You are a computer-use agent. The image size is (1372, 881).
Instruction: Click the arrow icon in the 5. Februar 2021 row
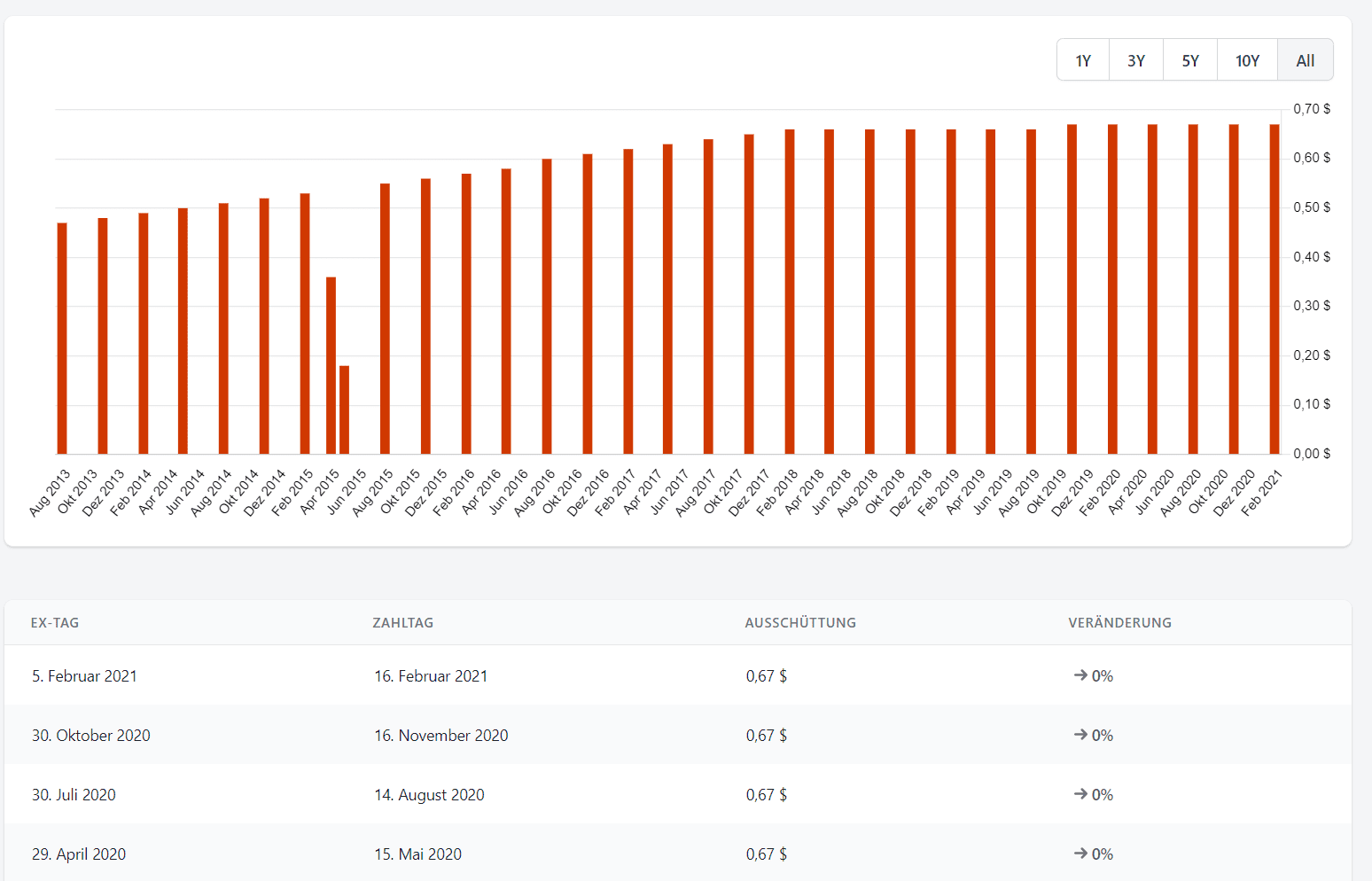click(x=1080, y=675)
